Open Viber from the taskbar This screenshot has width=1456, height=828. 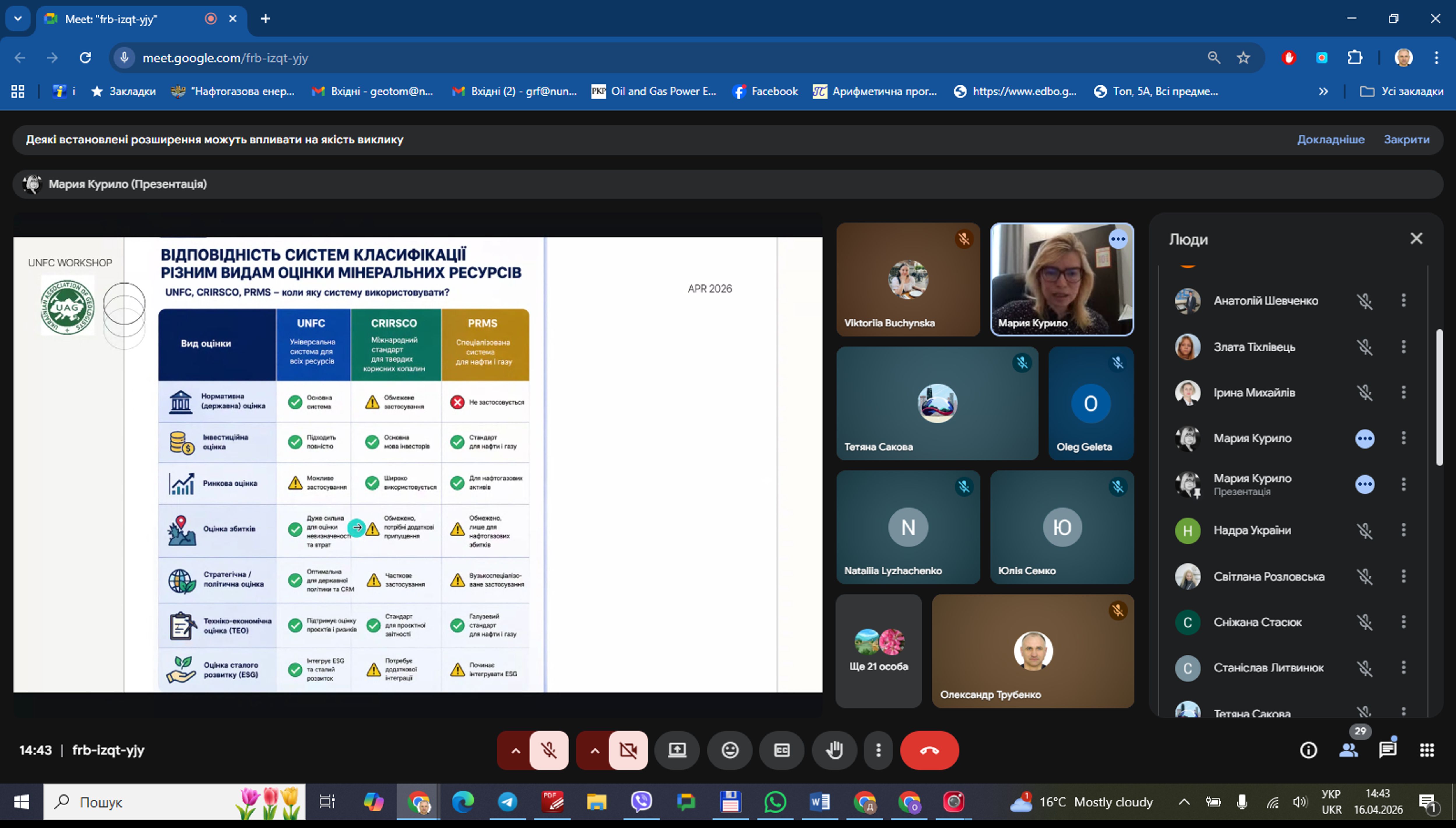641,802
